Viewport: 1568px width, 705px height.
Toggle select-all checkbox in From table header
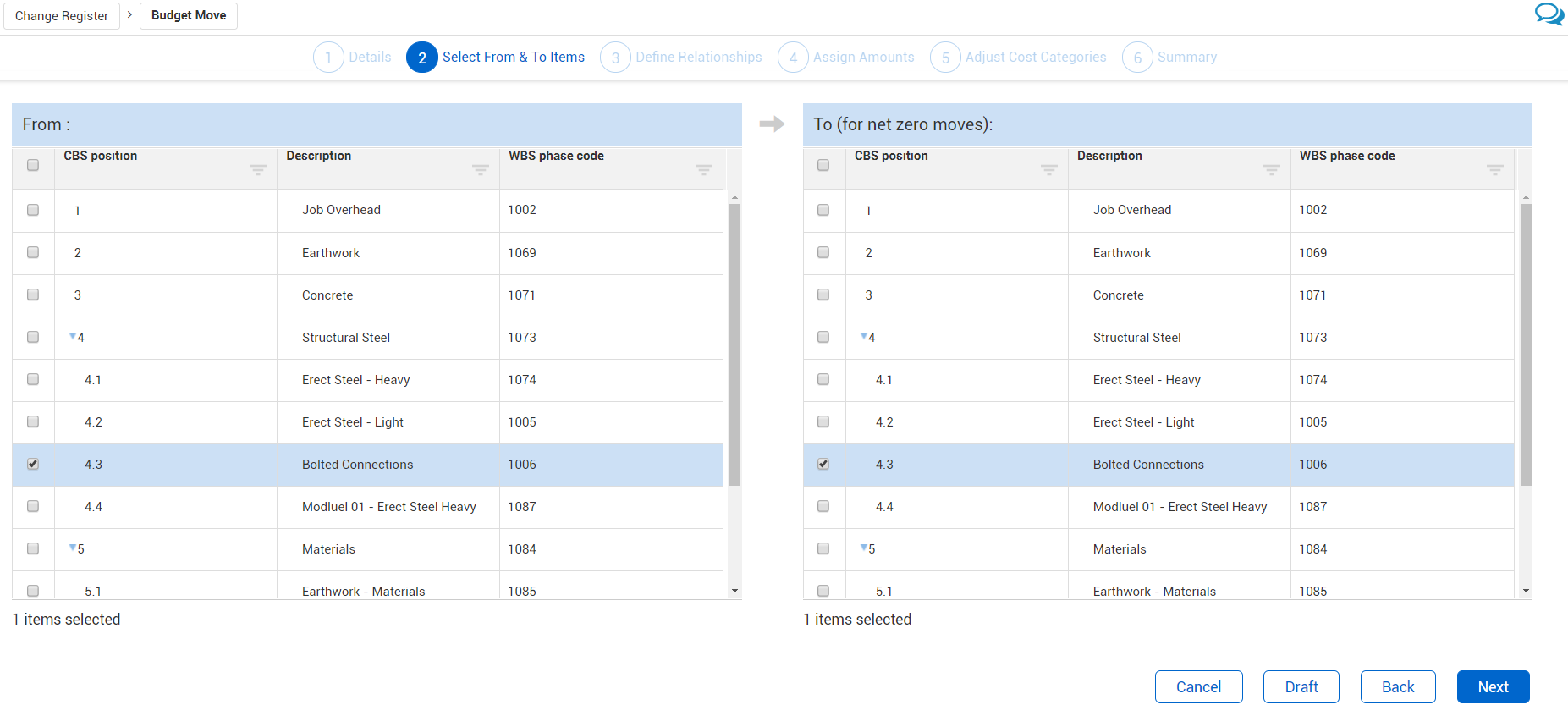(x=33, y=165)
